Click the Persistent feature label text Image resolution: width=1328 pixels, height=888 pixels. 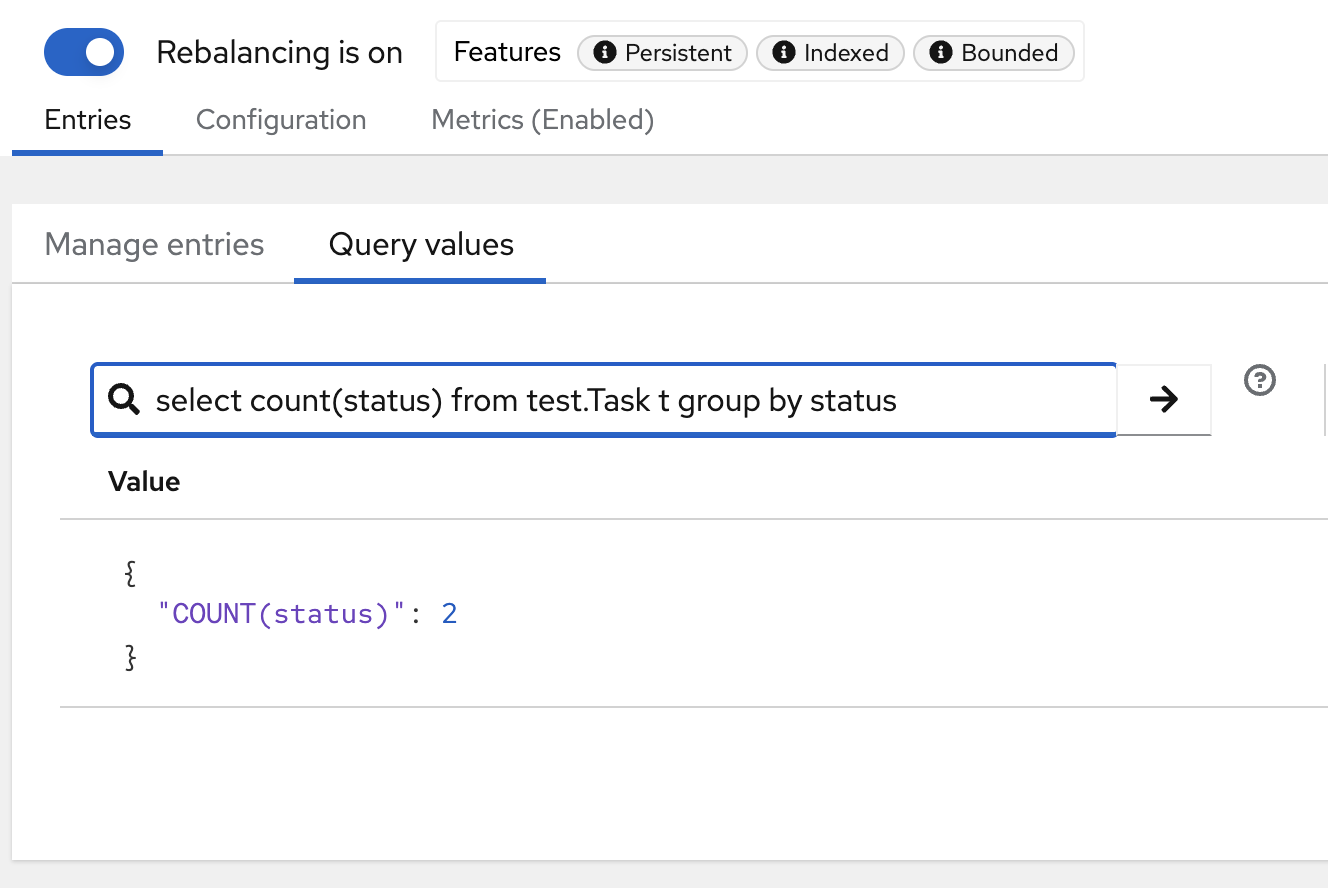coord(678,53)
